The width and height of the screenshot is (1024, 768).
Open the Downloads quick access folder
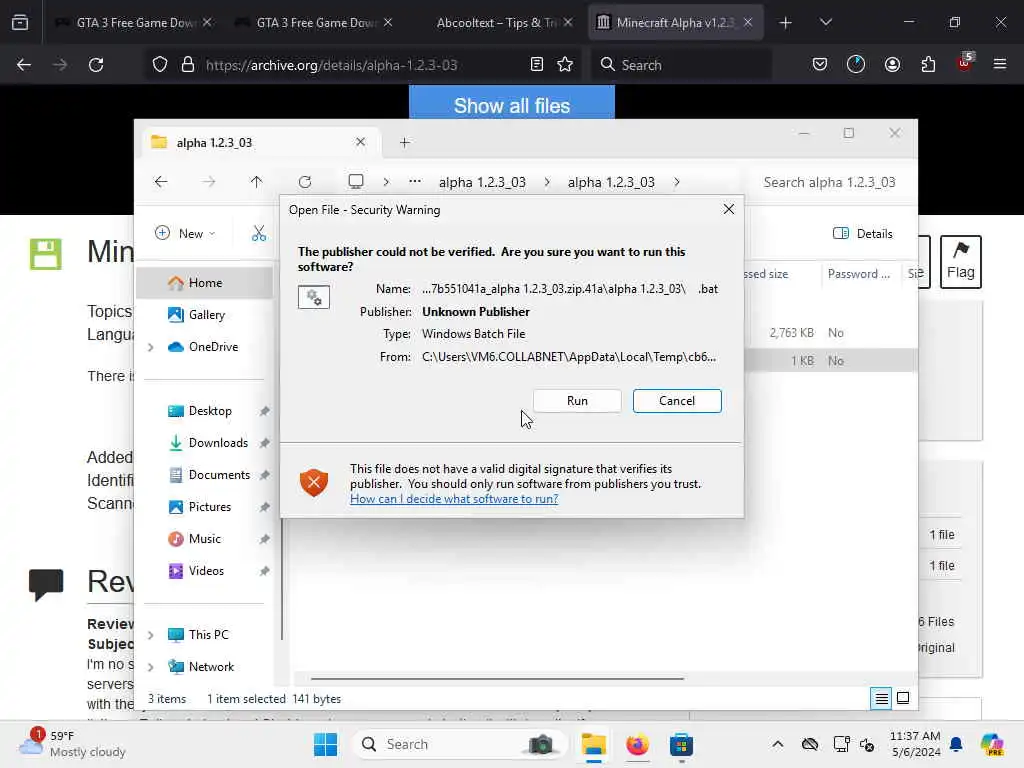tap(217, 443)
